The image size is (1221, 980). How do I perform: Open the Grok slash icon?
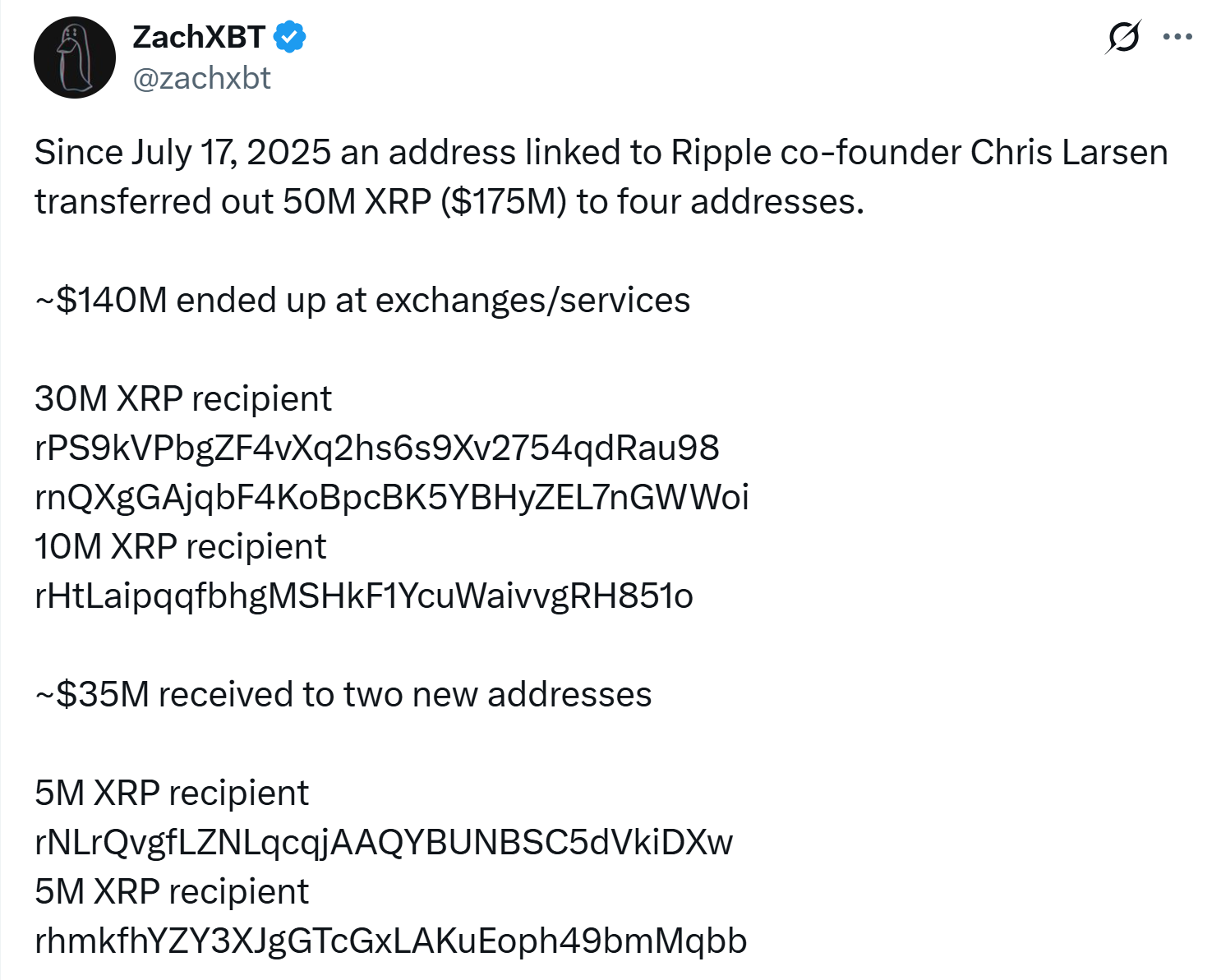1123,37
